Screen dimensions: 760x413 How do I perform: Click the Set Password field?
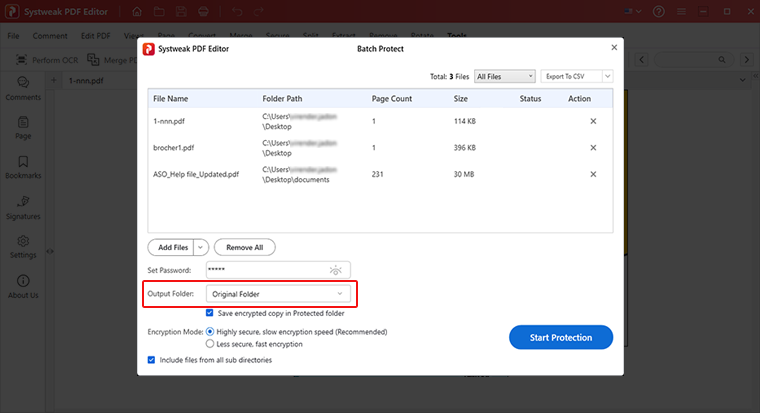(x=278, y=270)
